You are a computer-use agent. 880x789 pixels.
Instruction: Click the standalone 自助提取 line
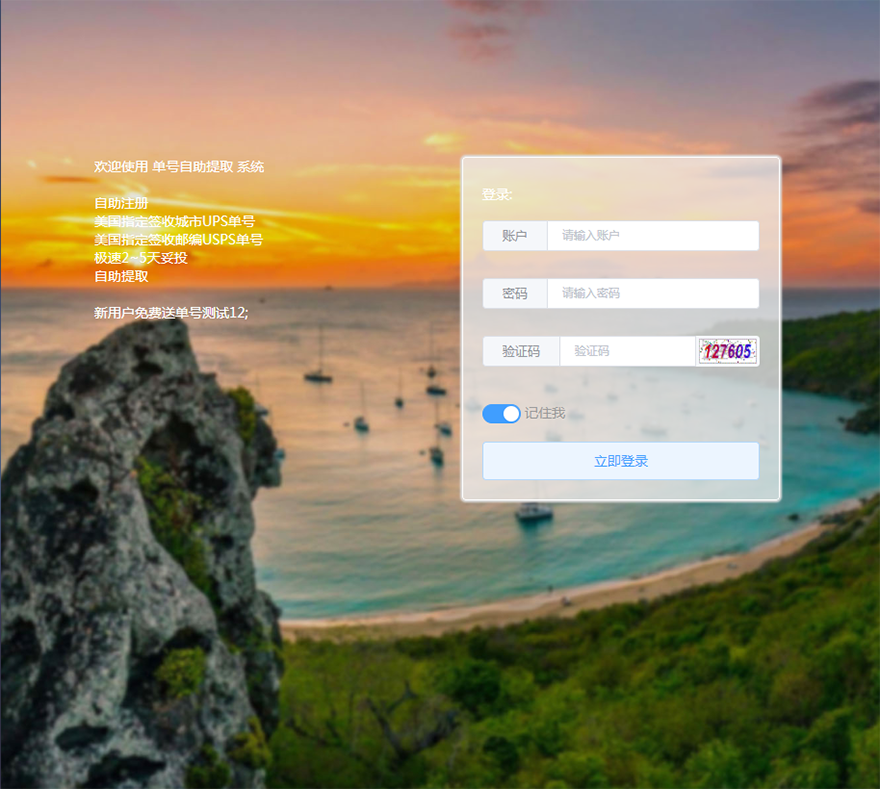click(x=121, y=276)
